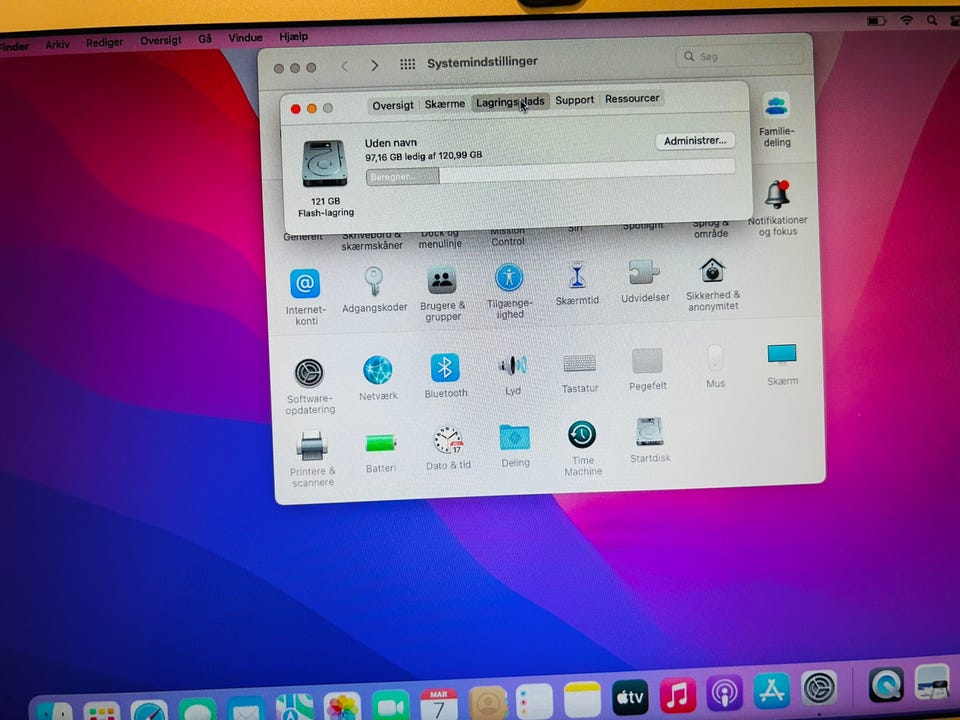960x720 pixels.
Task: Click the Administrer... button
Action: [695, 141]
